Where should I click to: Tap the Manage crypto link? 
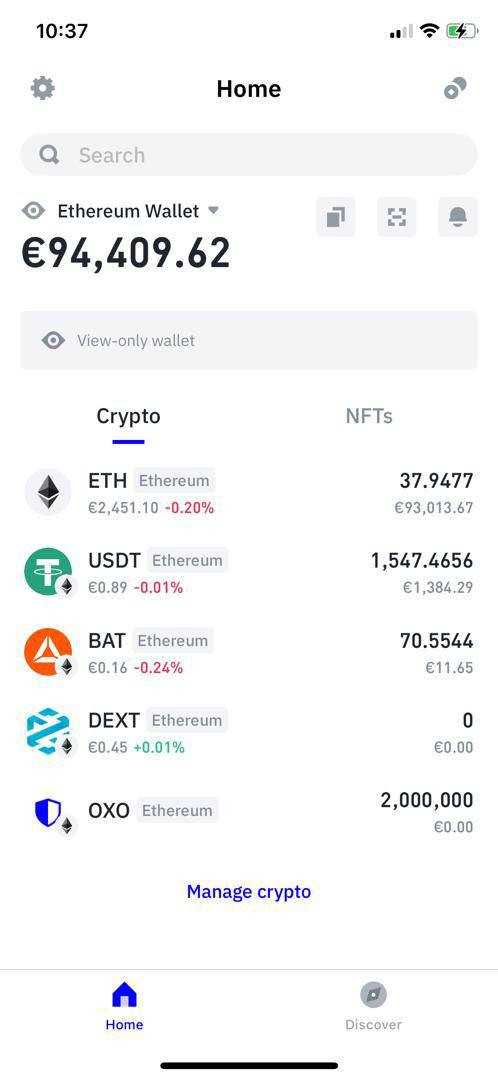click(249, 891)
